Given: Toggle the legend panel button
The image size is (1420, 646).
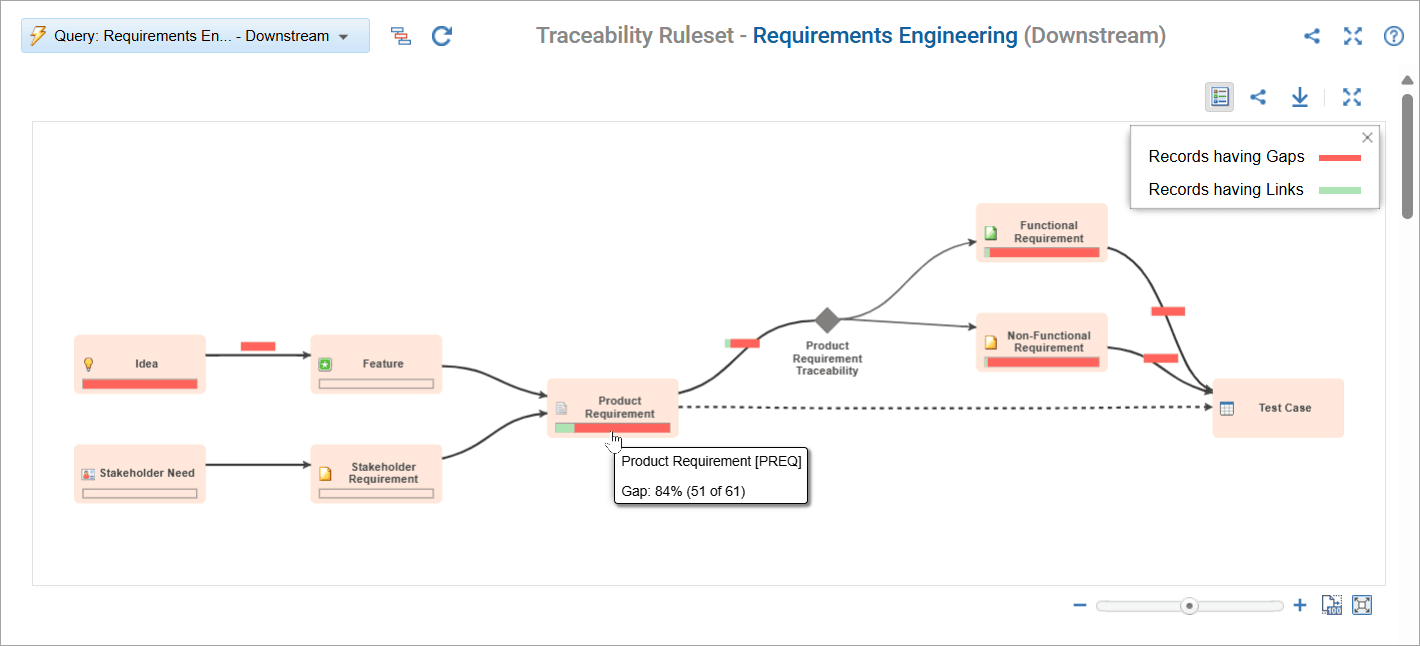Looking at the screenshot, I should coord(1219,97).
